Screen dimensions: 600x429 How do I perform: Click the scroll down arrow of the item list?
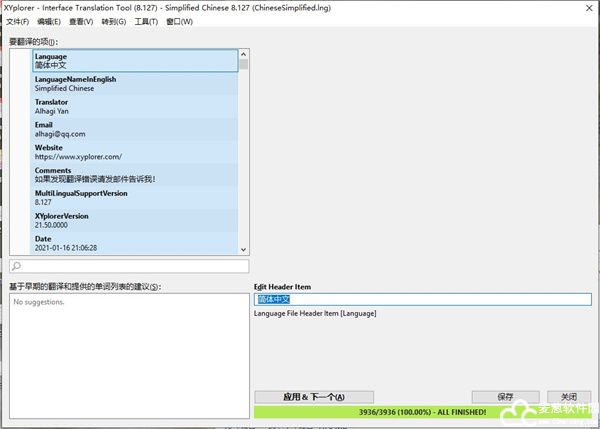(243, 248)
